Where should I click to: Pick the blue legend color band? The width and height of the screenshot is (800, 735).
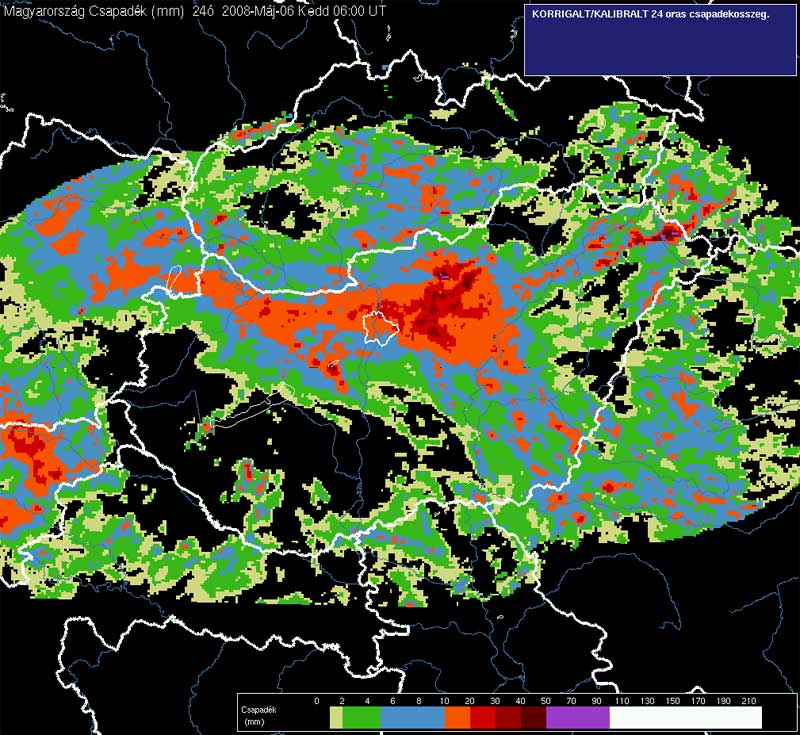click(411, 718)
